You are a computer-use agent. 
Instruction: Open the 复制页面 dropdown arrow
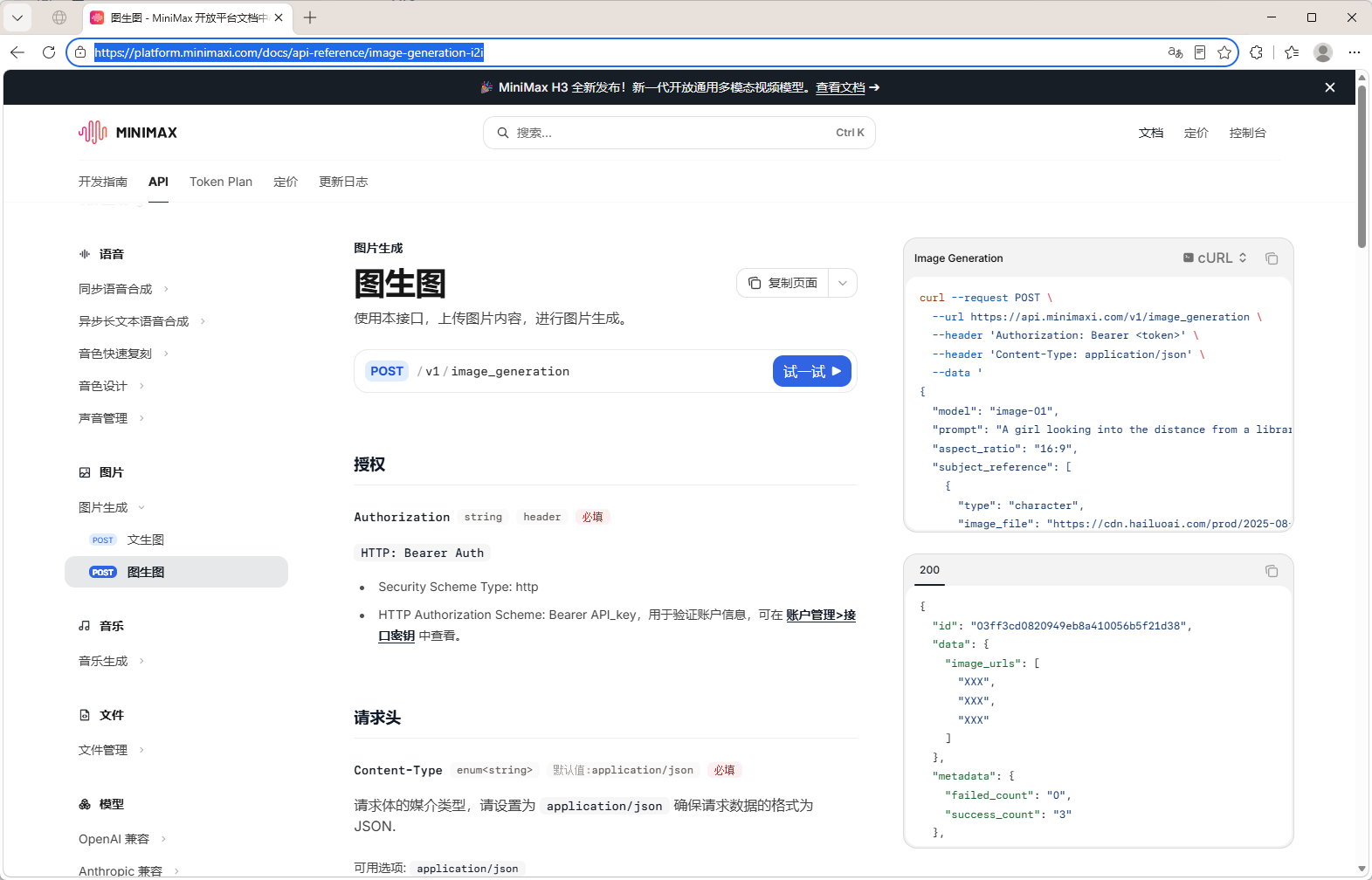[843, 283]
